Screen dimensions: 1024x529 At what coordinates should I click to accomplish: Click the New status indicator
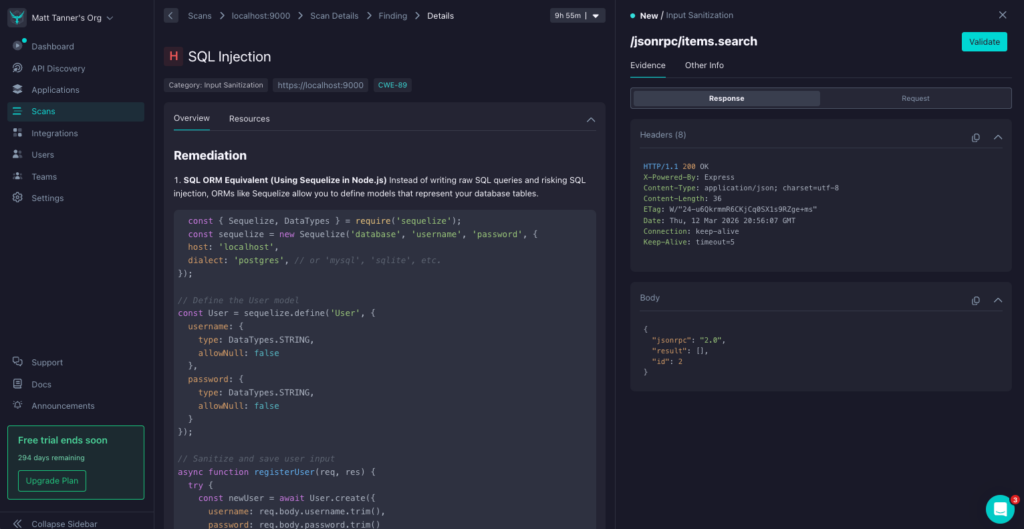click(x=645, y=16)
